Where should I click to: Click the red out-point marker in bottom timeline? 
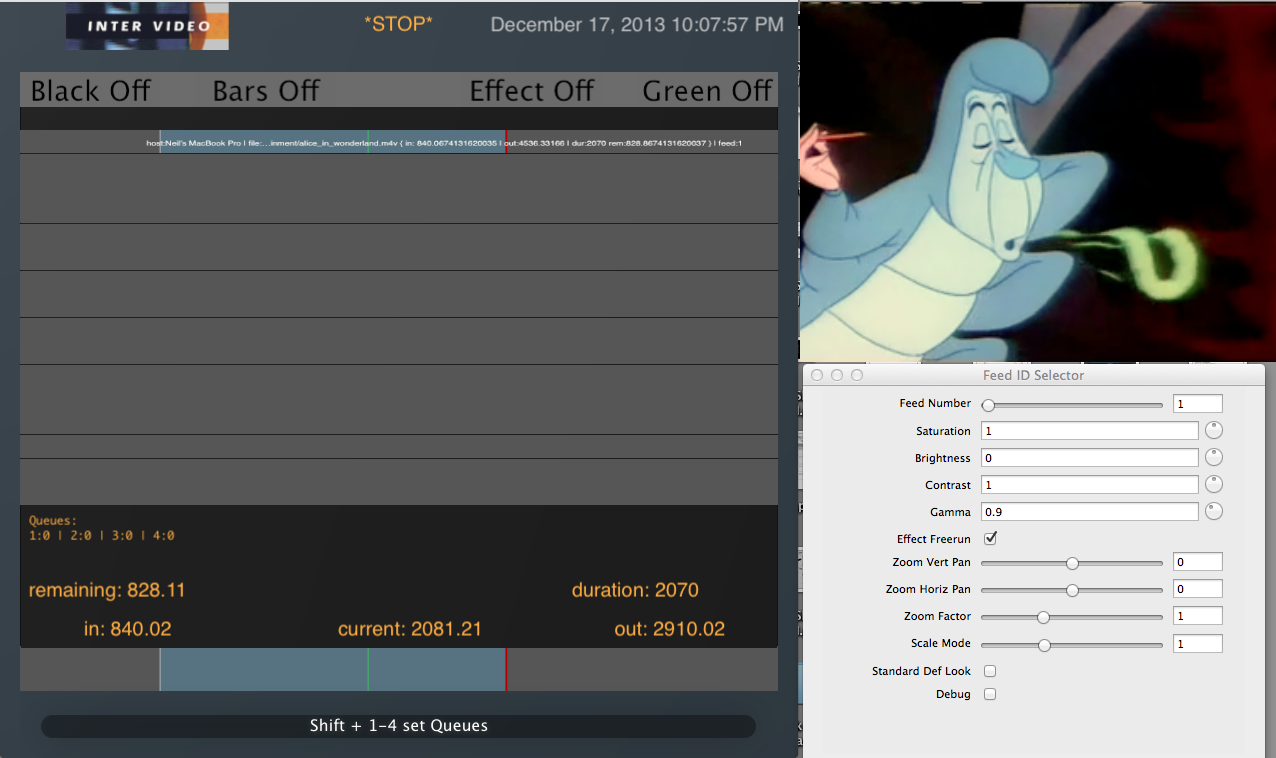[x=506, y=669]
